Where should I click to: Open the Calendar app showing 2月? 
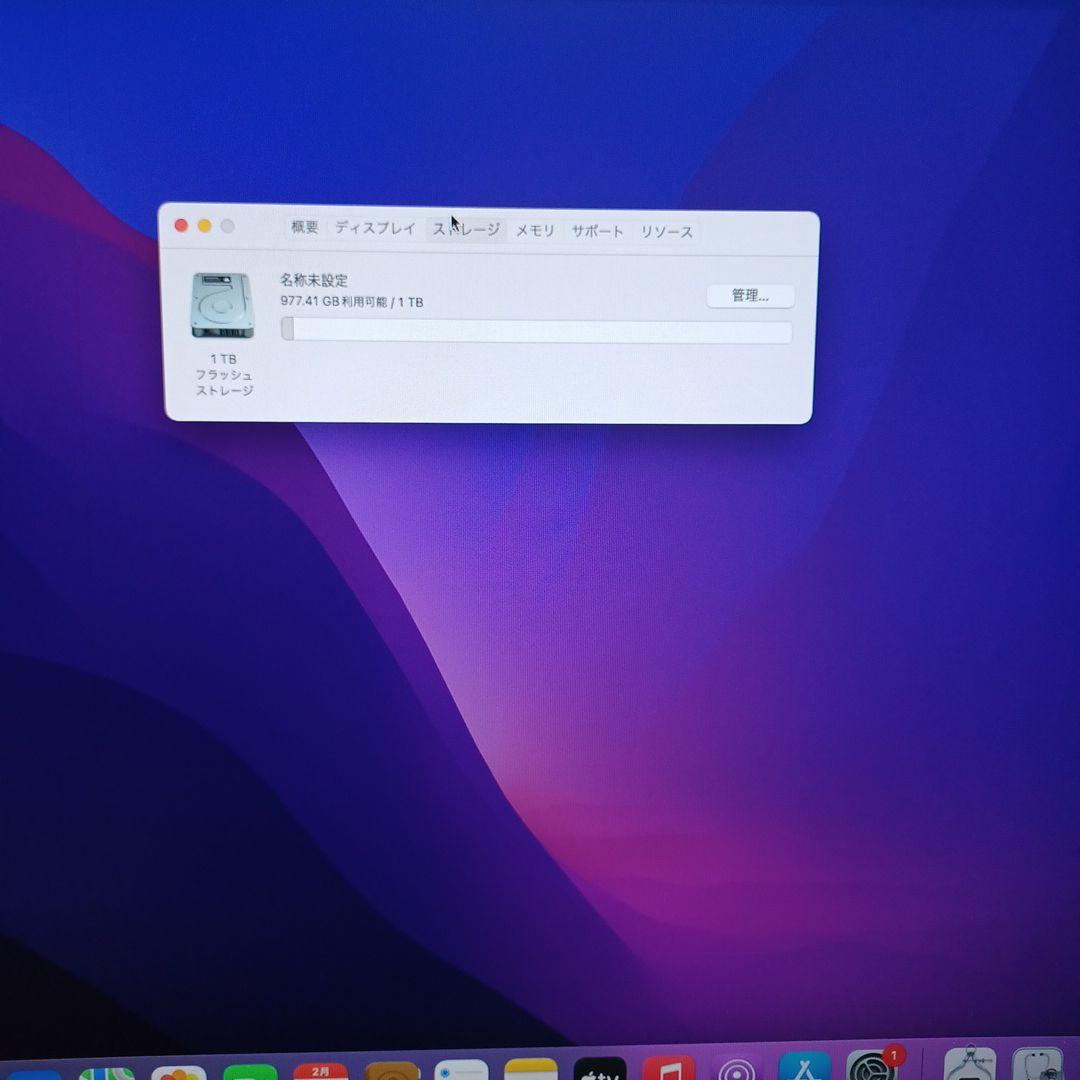(319, 1072)
